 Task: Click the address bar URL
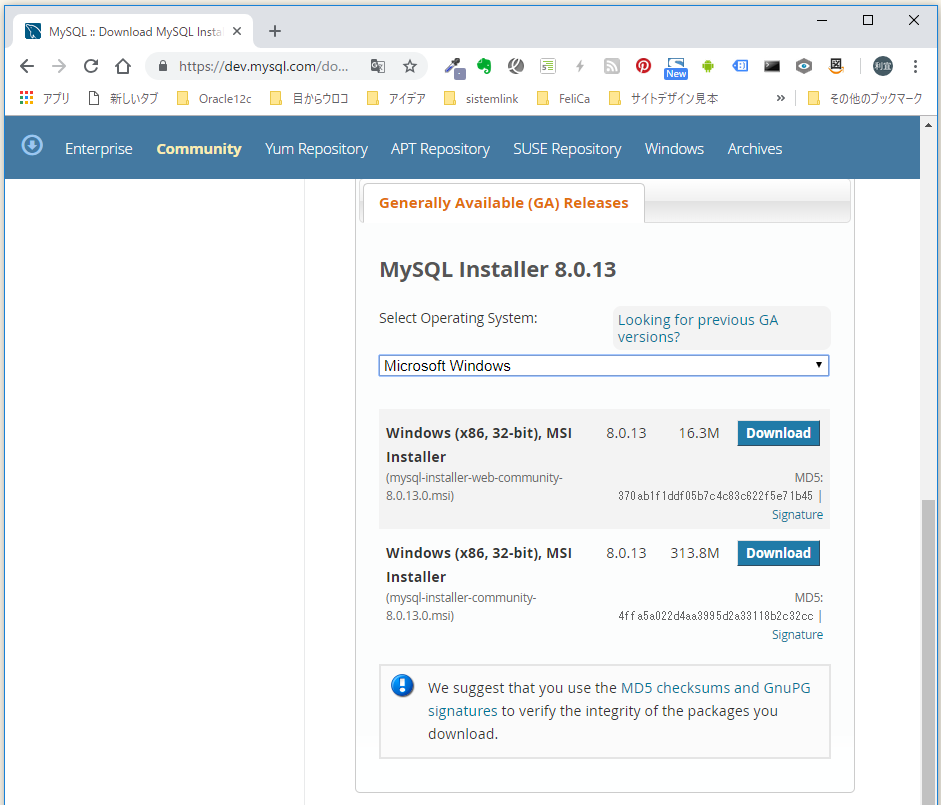(263, 66)
